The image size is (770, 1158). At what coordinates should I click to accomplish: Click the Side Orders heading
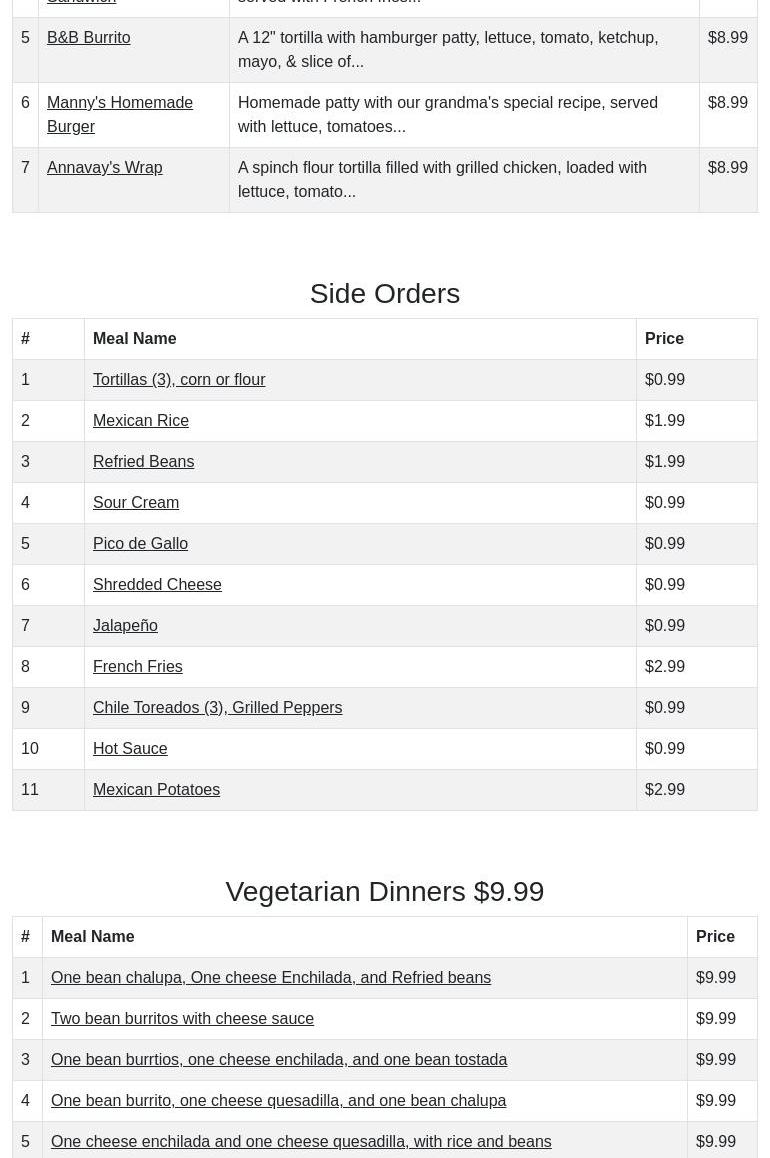[384, 294]
